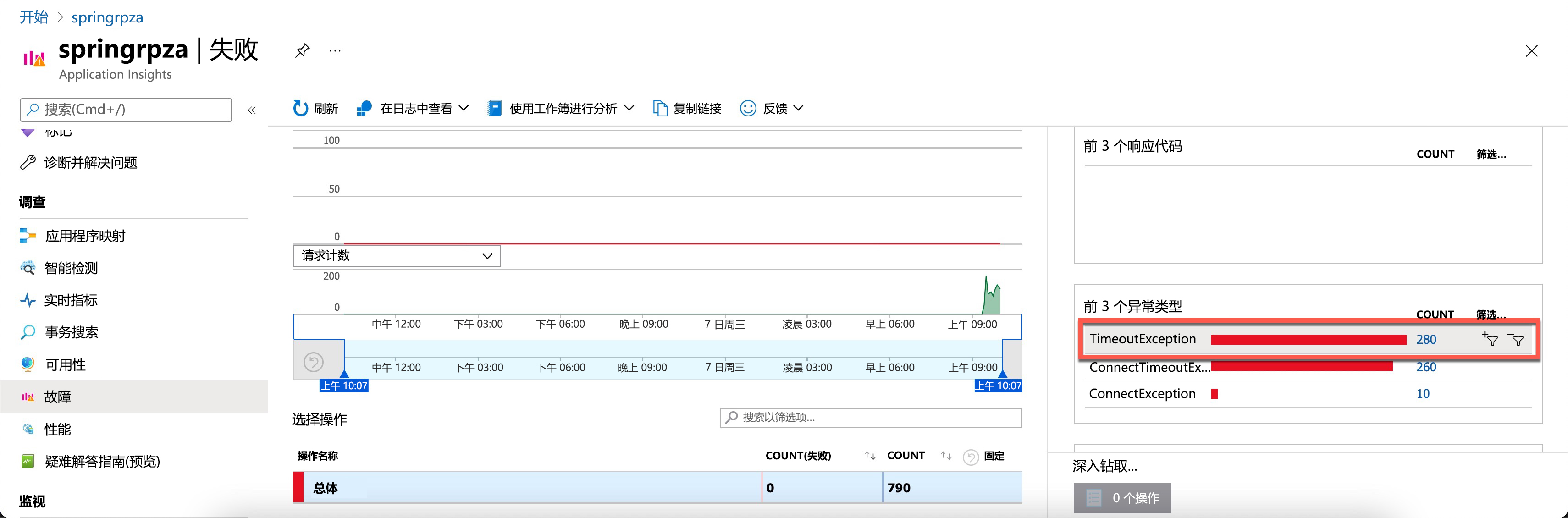Sort by the COUNT column arrows

946,456
